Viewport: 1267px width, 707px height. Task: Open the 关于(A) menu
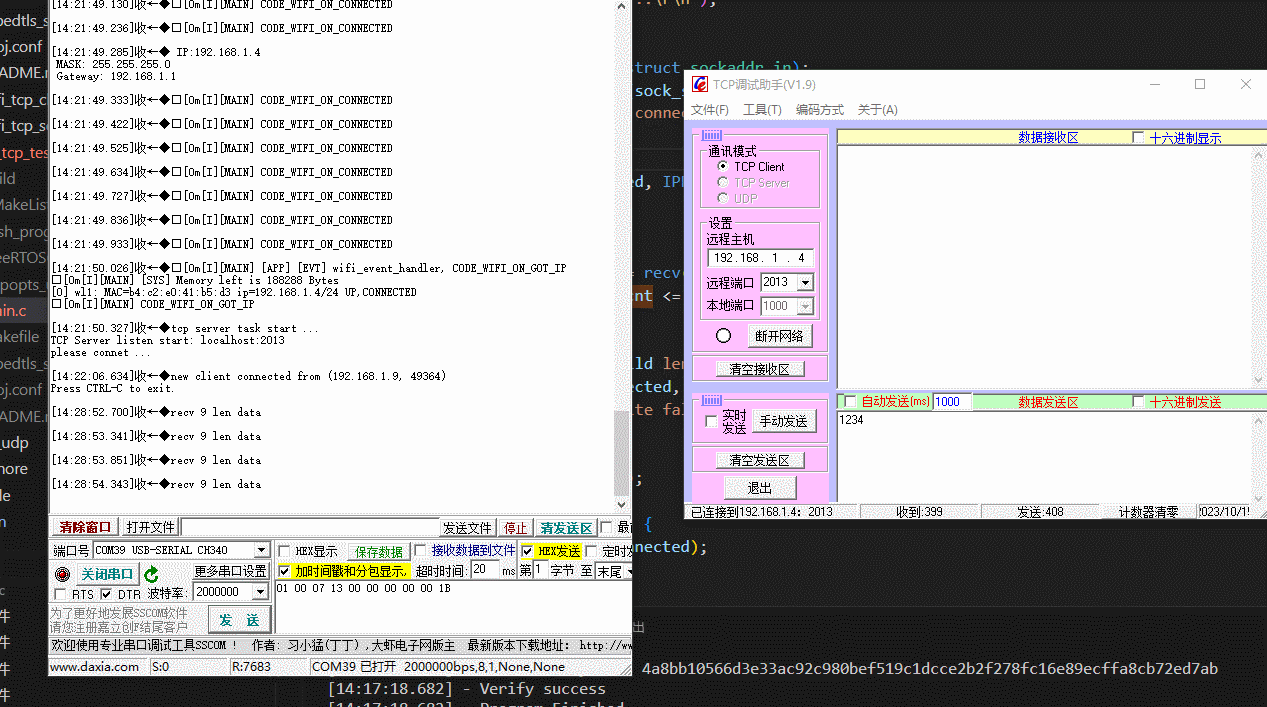tap(878, 110)
